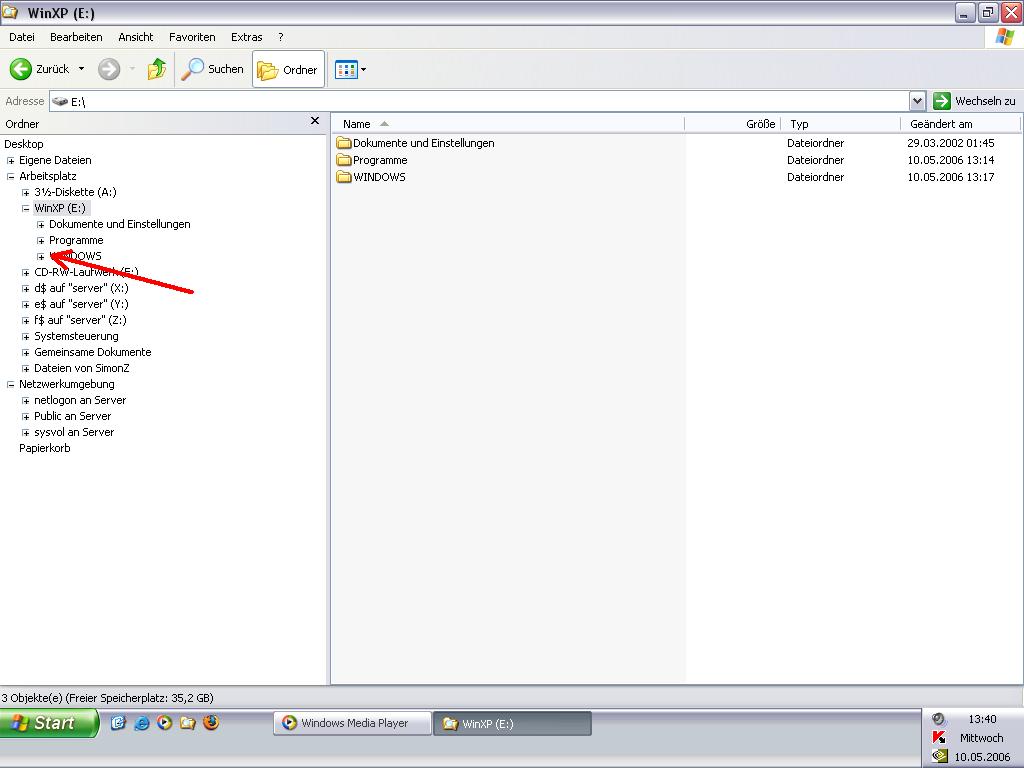
Task: Open the ? help menu
Action: click(x=281, y=37)
